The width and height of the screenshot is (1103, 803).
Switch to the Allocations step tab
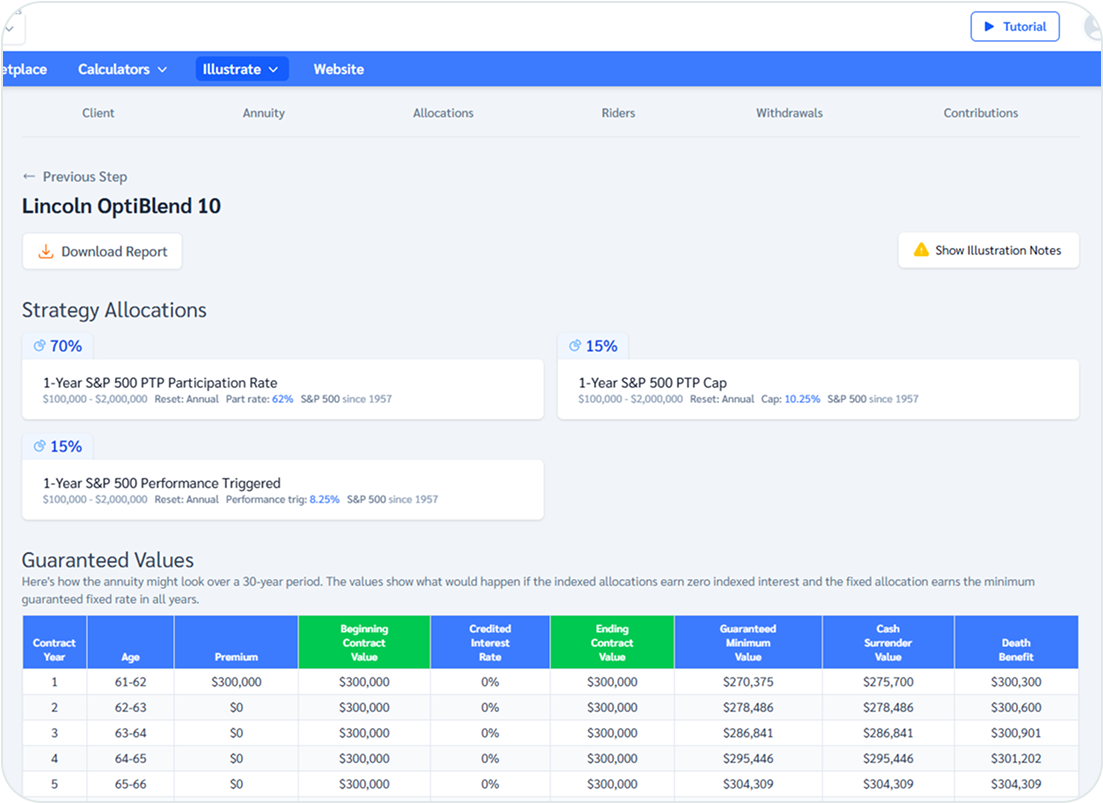[443, 113]
